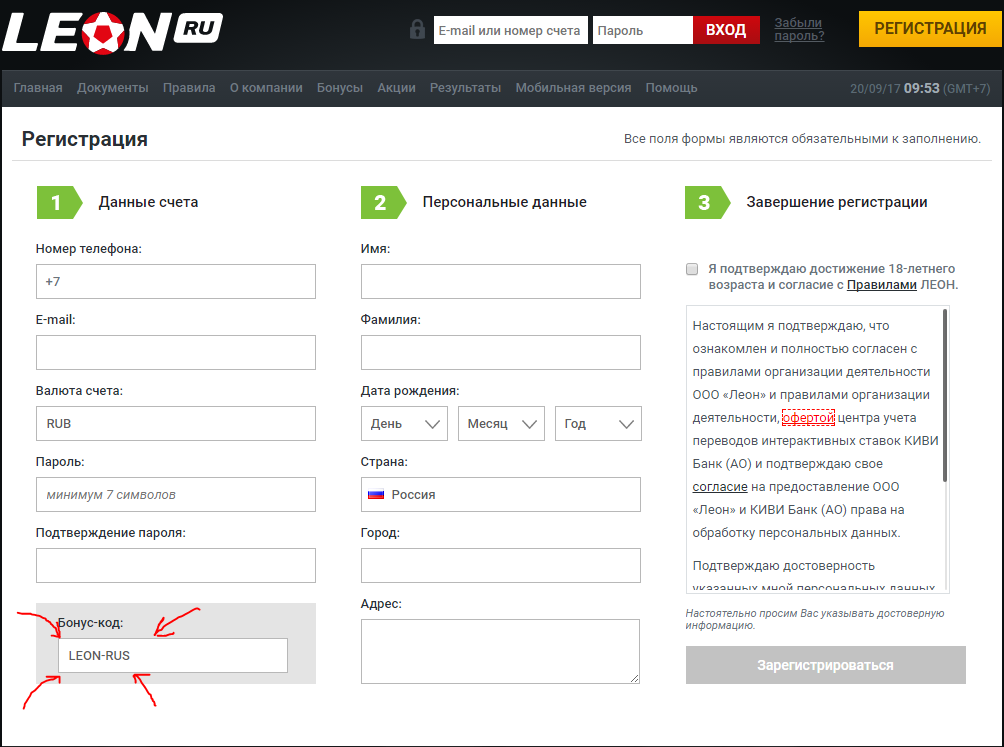Click the agreement text box scrollbar

[945, 396]
